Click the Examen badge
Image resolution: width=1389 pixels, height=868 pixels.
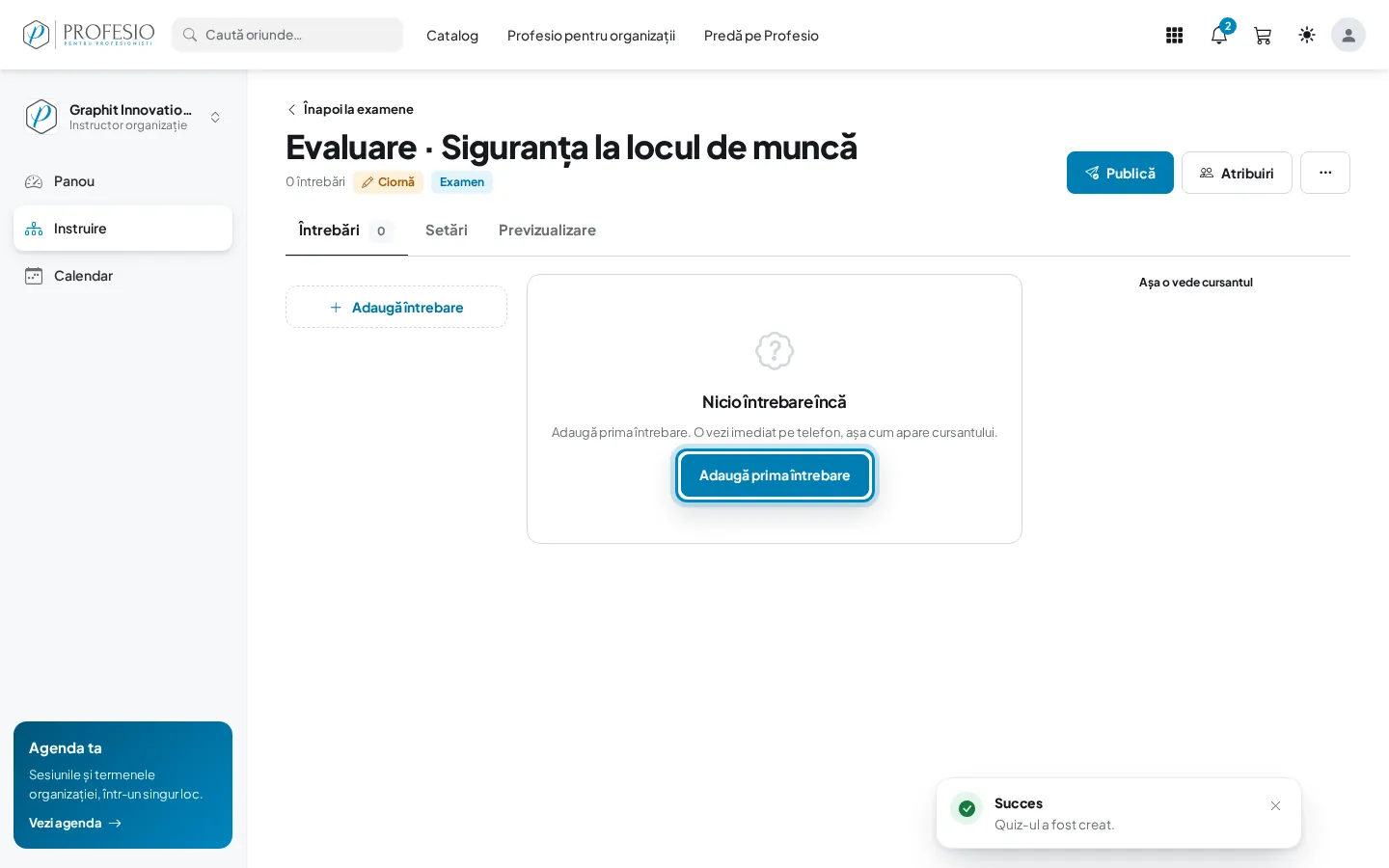(462, 182)
